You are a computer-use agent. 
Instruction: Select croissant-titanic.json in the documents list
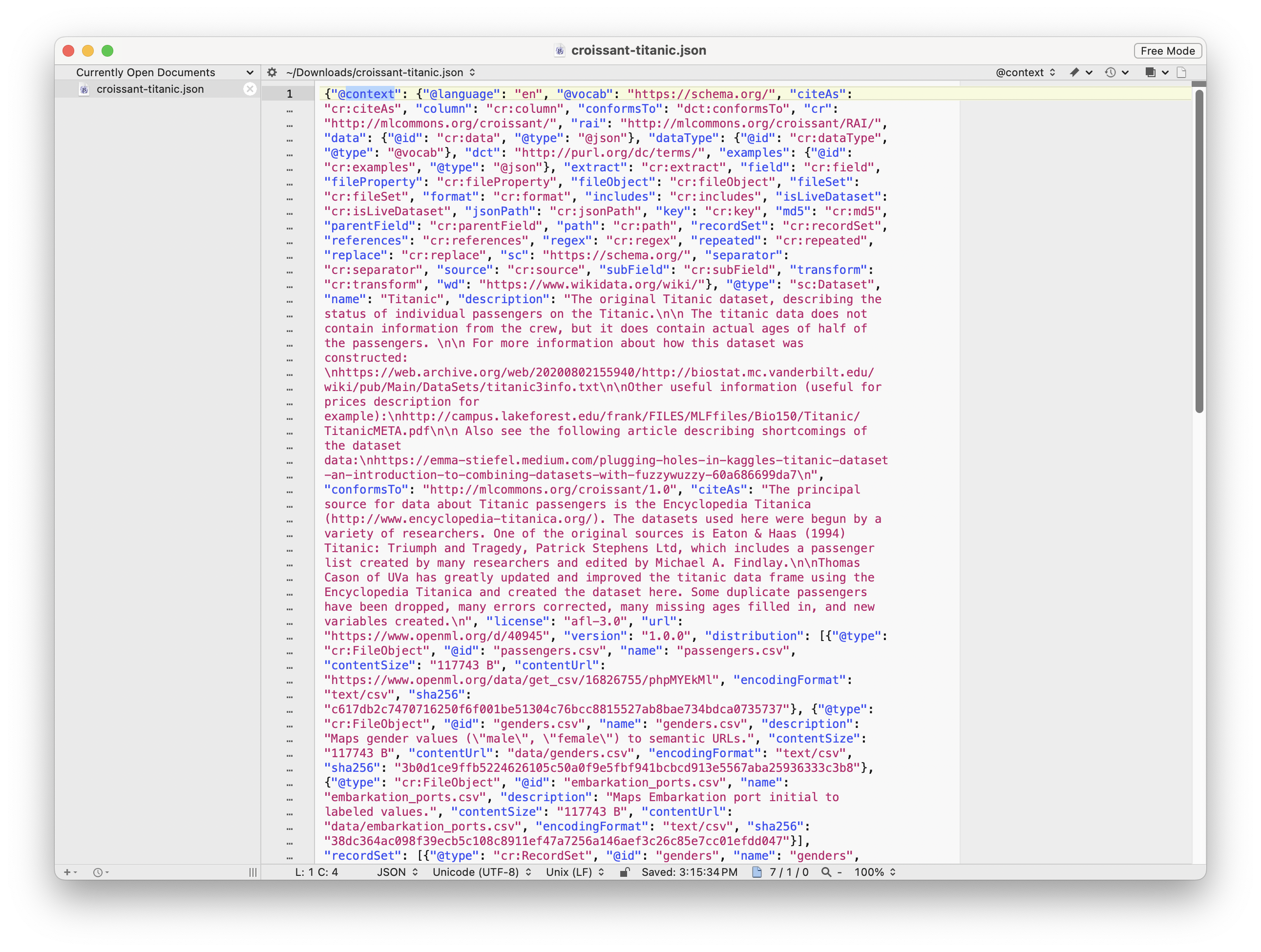pos(150,89)
